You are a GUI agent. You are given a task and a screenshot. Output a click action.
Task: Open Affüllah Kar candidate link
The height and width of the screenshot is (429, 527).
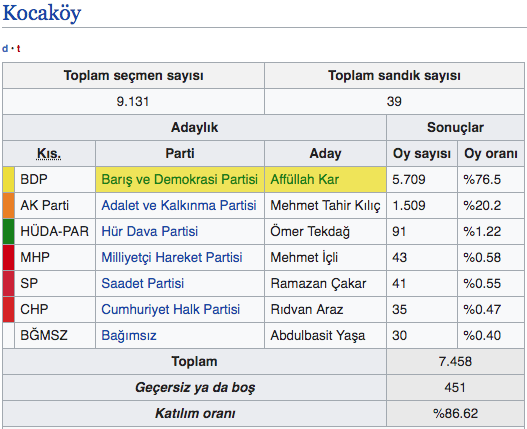pyautogui.click(x=305, y=180)
